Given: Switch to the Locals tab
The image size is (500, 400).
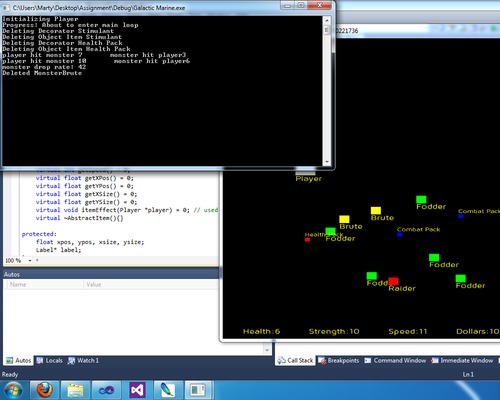Looking at the screenshot, I should click(49, 360).
